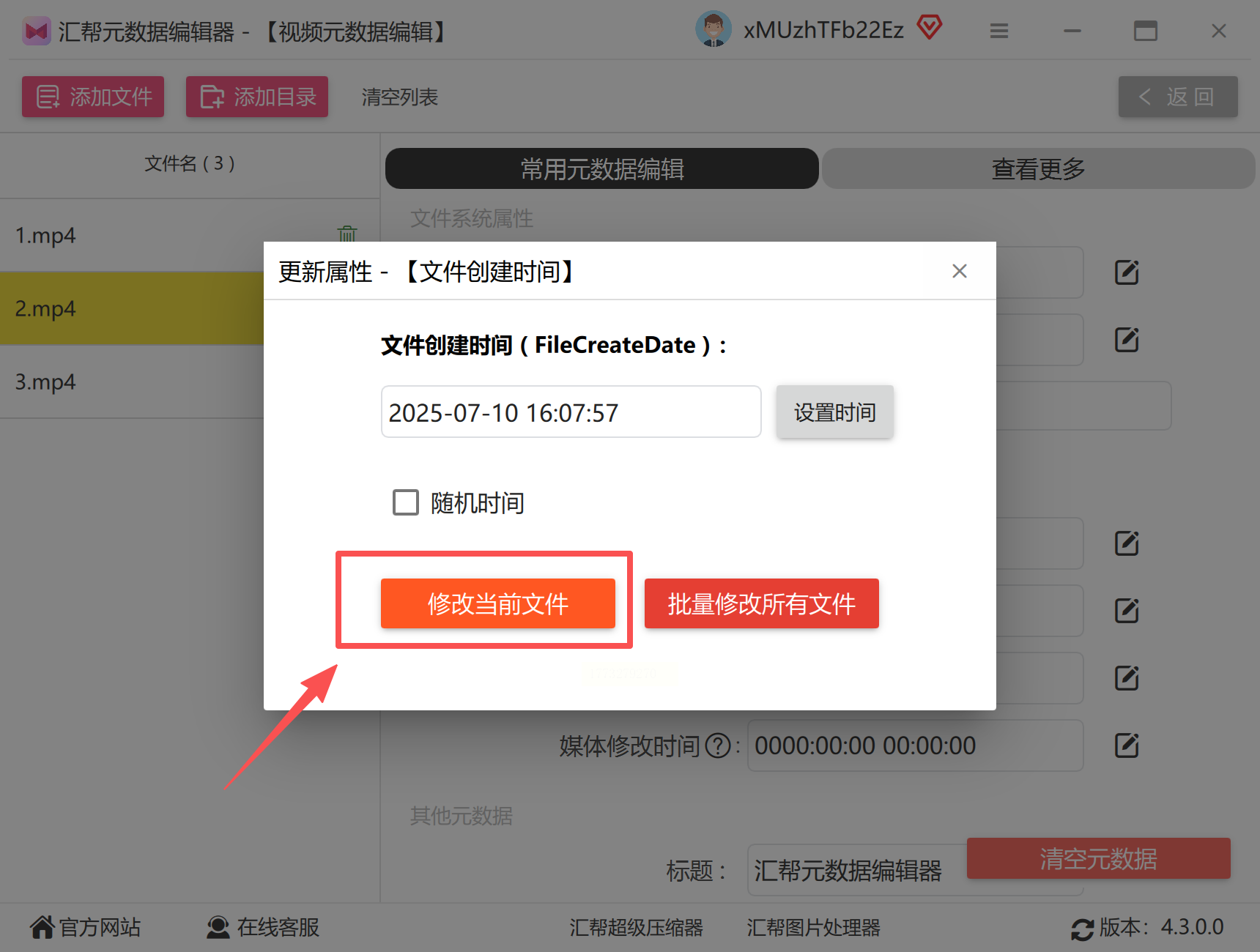Click the first edit pencil icon under 文件系统属性
This screenshot has height=952, width=1260.
coord(1127,272)
